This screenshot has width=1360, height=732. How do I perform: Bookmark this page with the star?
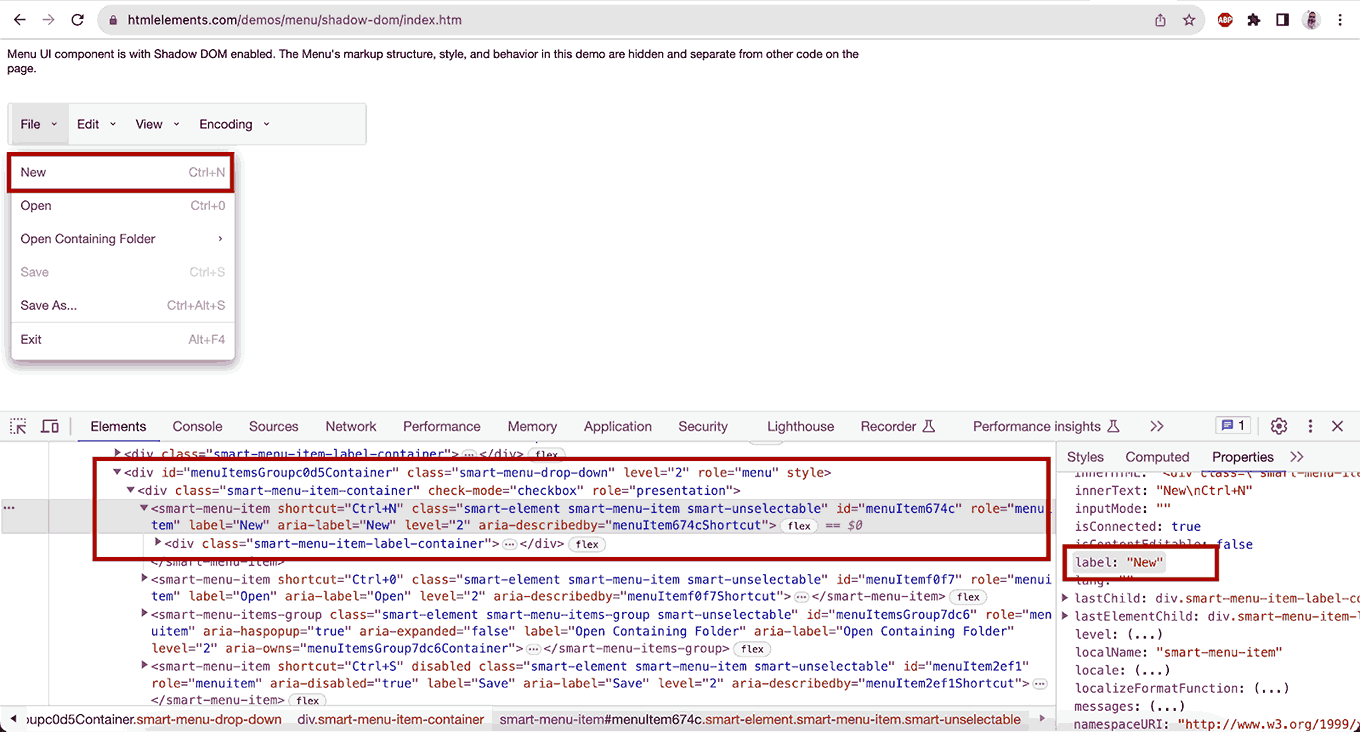point(1189,20)
